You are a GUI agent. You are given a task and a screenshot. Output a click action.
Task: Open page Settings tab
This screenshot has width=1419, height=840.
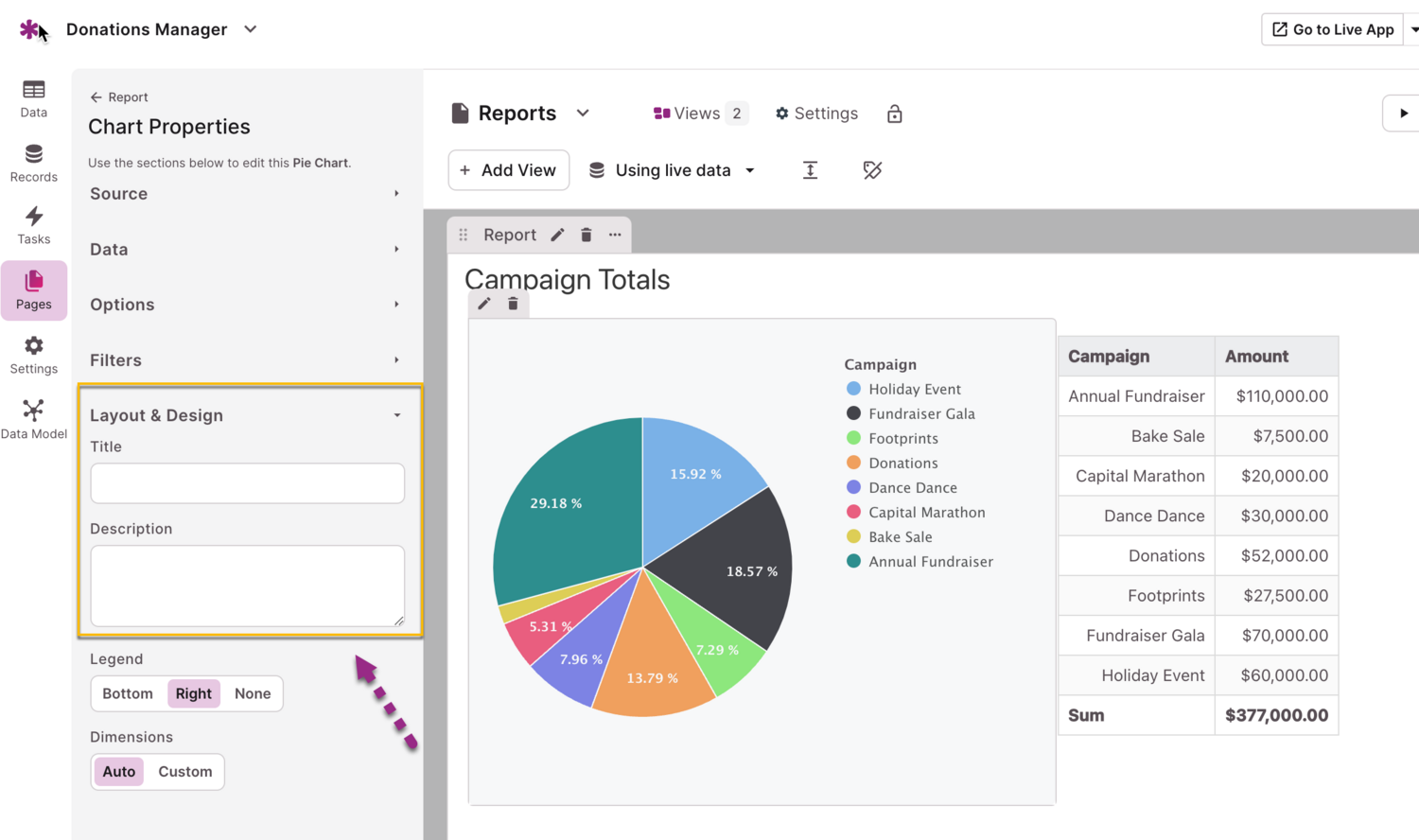816,114
